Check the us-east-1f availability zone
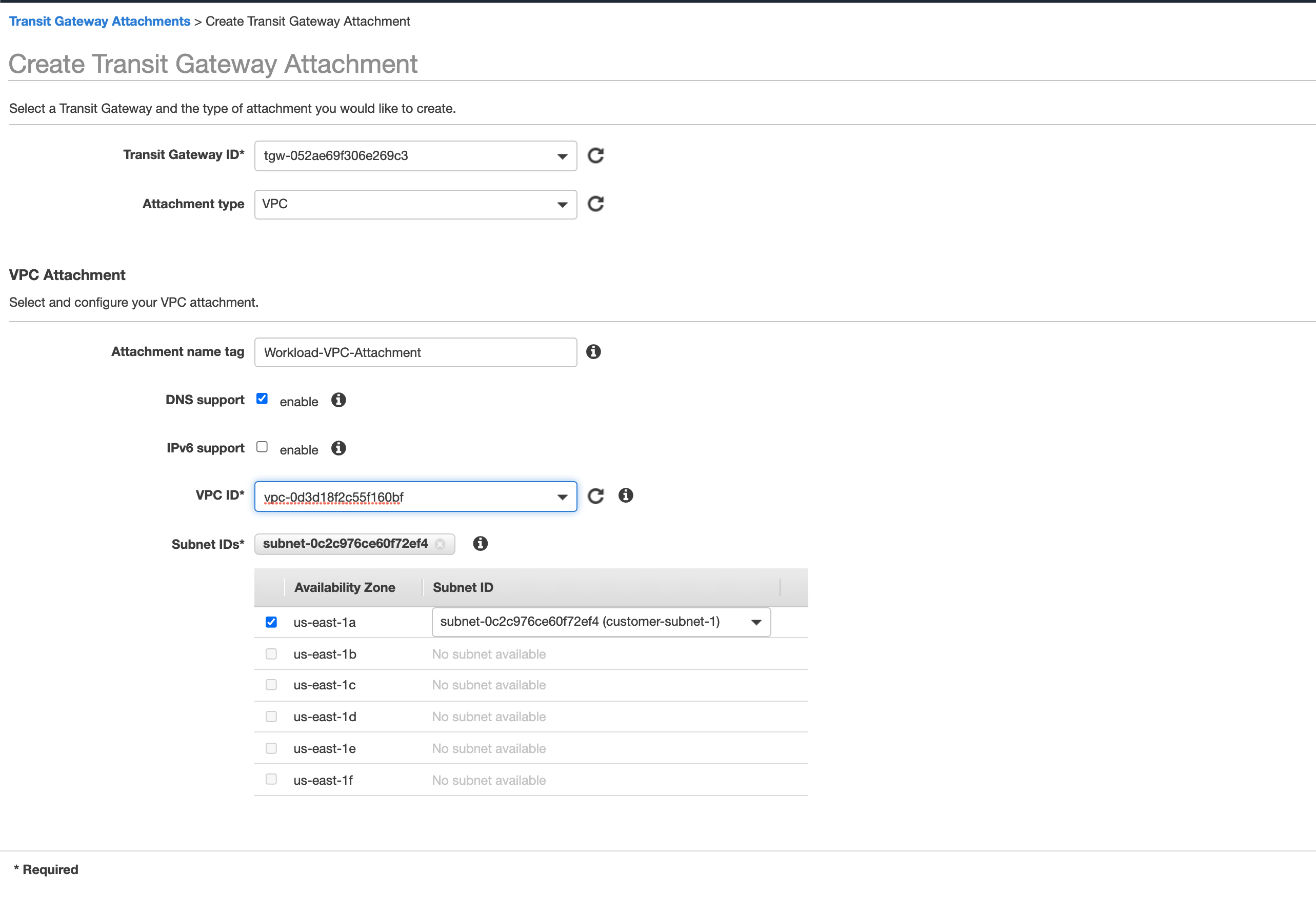This screenshot has width=1316, height=913. click(x=271, y=780)
